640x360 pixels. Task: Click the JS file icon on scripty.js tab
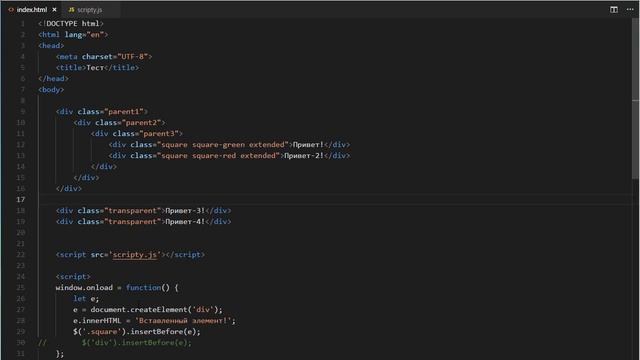click(71, 9)
